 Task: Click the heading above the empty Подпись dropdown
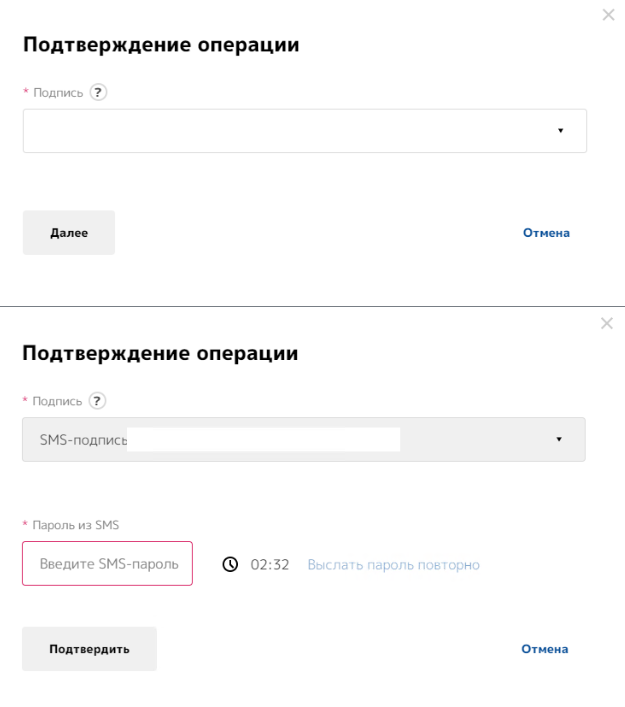(x=161, y=46)
